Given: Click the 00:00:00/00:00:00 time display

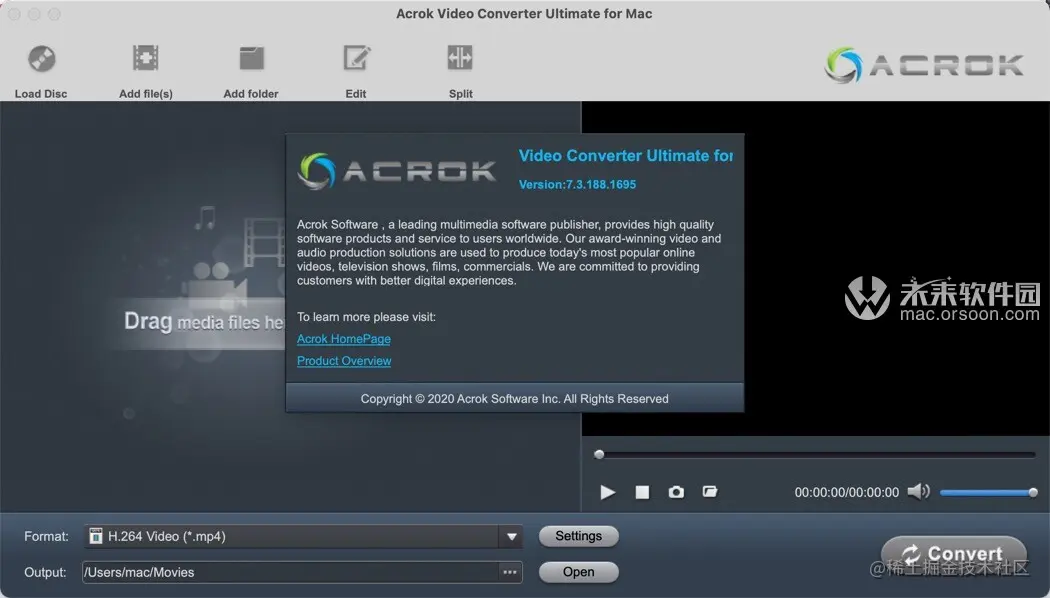Looking at the screenshot, I should [846, 492].
